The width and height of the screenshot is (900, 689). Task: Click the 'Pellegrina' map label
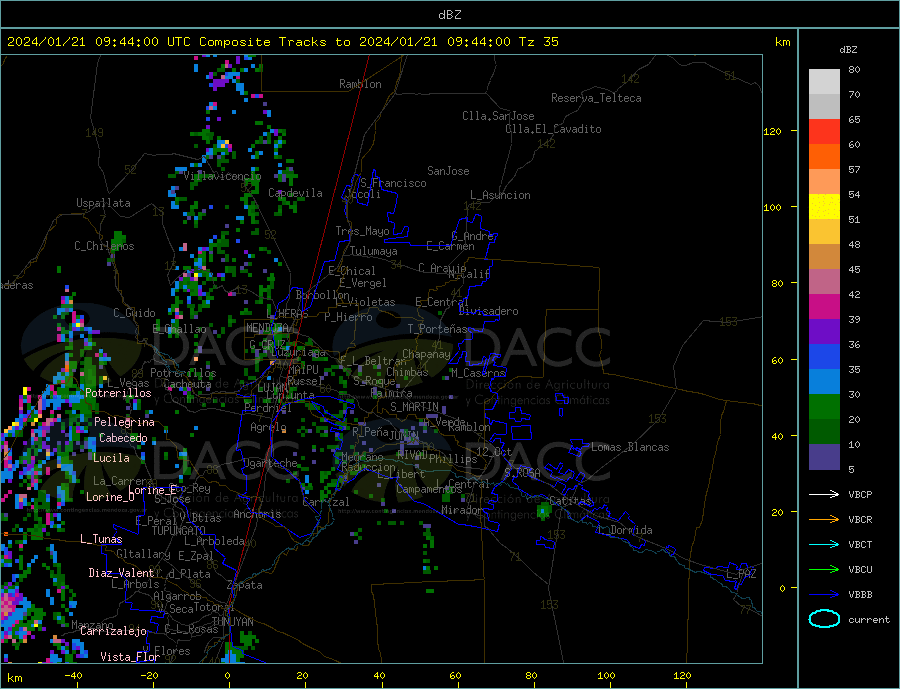click(125, 422)
